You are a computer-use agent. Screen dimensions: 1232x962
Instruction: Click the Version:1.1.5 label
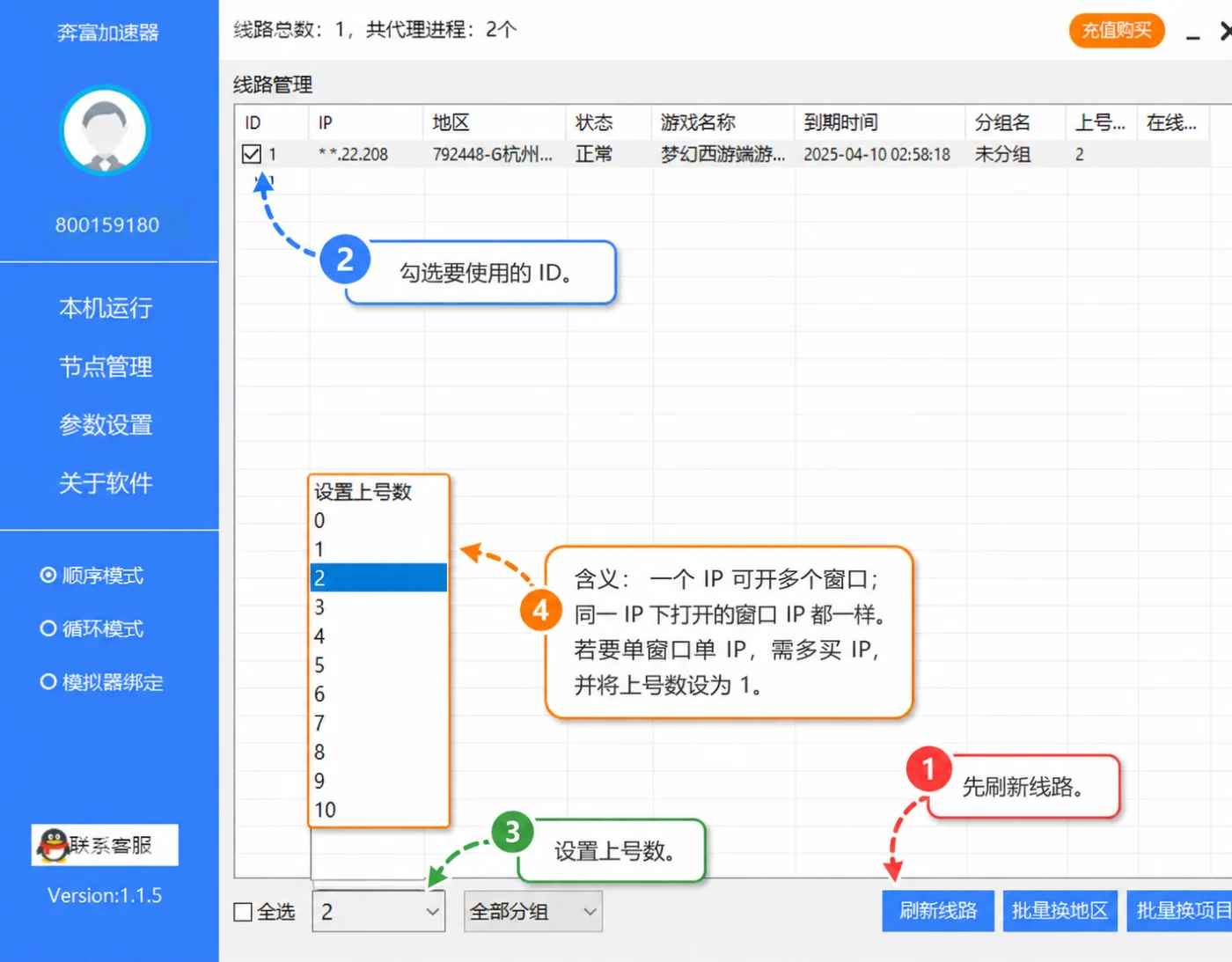(105, 896)
